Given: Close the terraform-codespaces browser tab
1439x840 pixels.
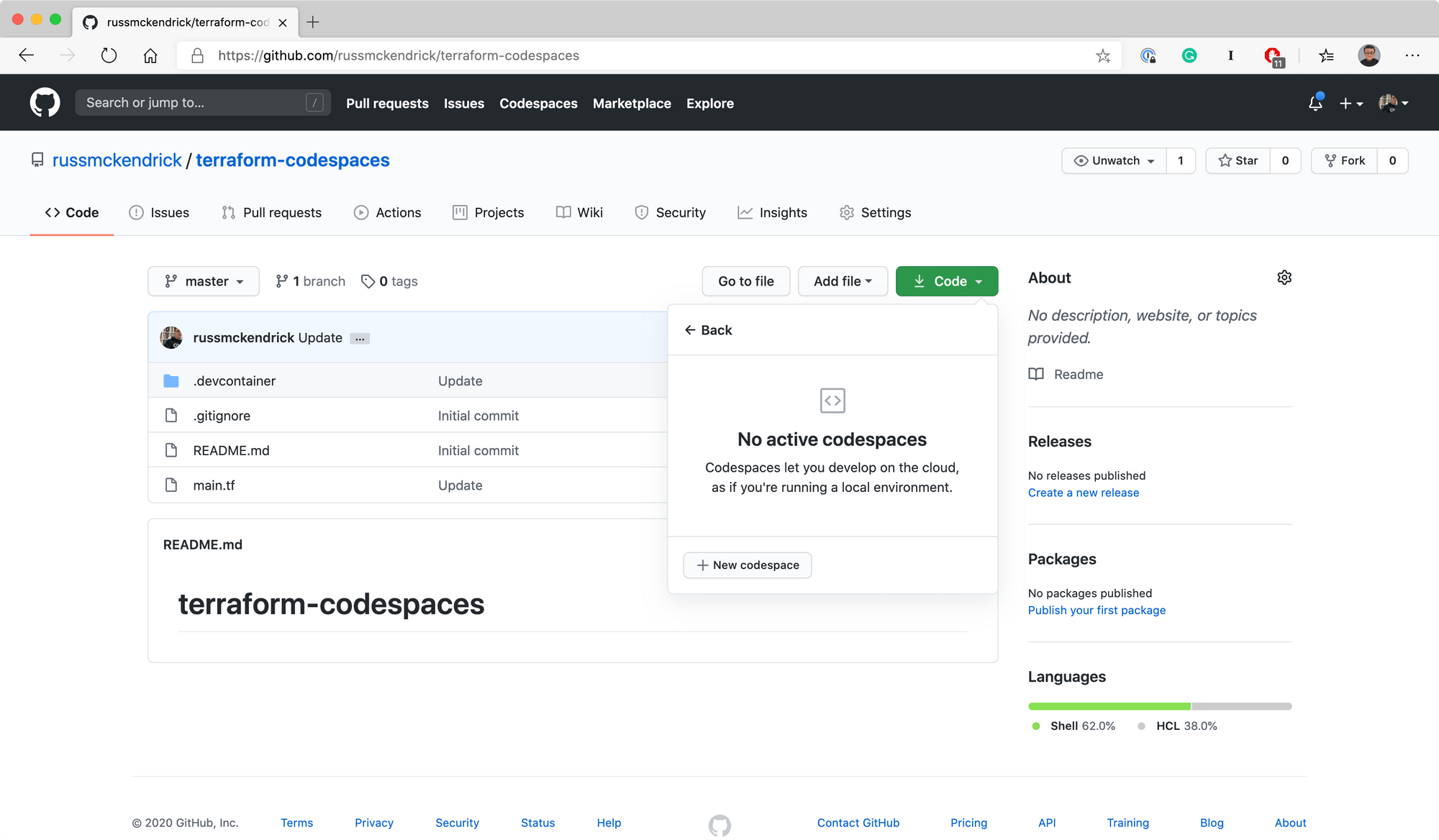Looking at the screenshot, I should point(283,22).
